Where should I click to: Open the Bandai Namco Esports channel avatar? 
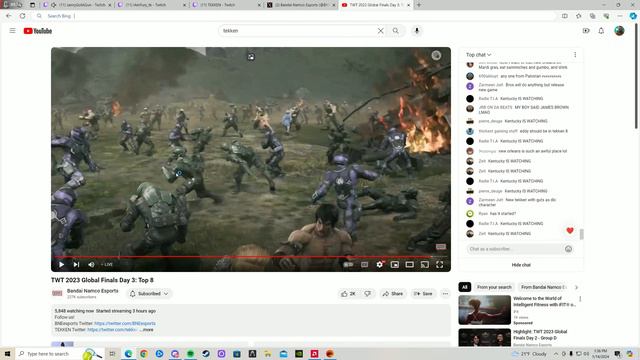pos(57,293)
